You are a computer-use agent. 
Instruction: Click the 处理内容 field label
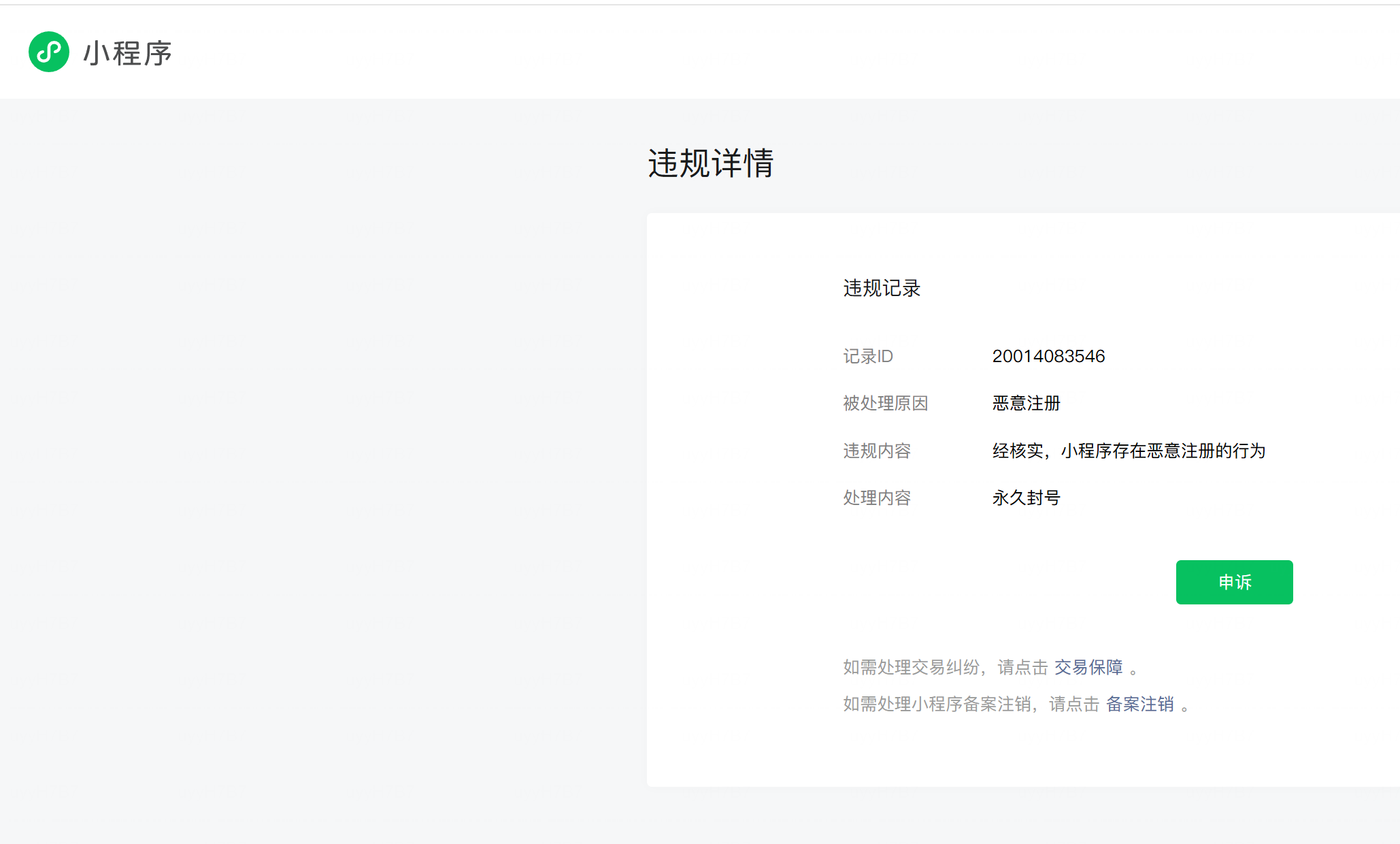[x=877, y=498]
